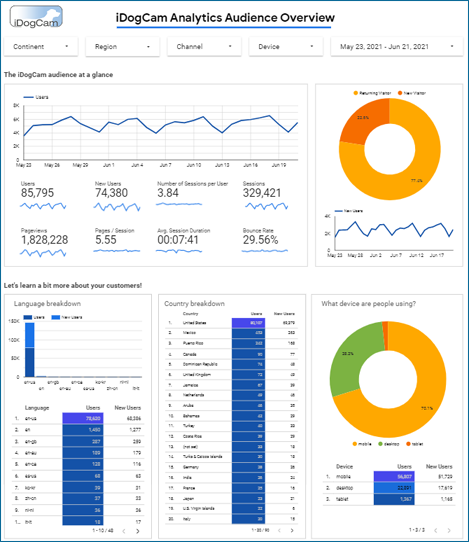Click the iDogCam Analytics Audience Overview title
Image resolution: width=469 pixels, height=542 pixels.
[x=225, y=18]
